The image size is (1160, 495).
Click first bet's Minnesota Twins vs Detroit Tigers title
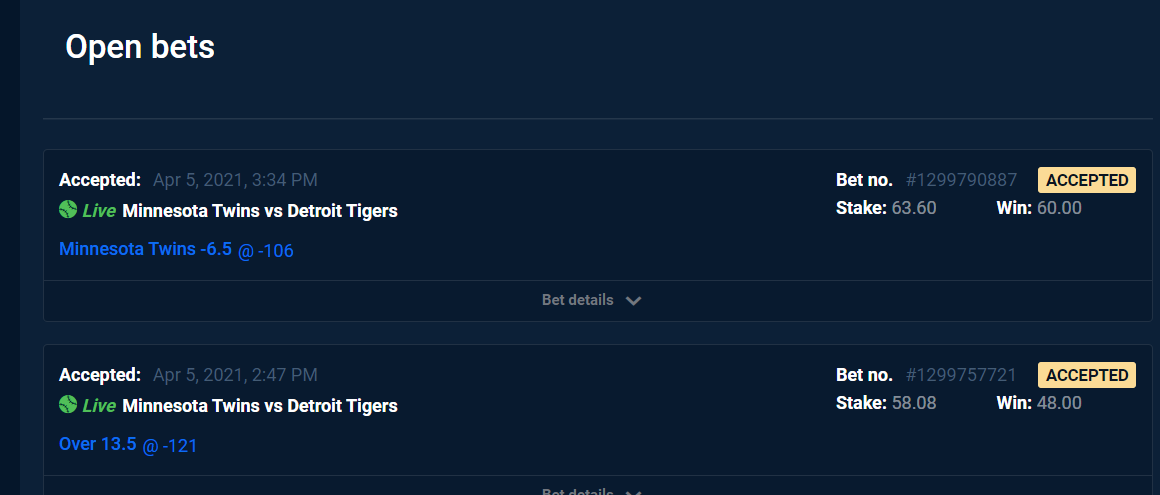point(260,211)
